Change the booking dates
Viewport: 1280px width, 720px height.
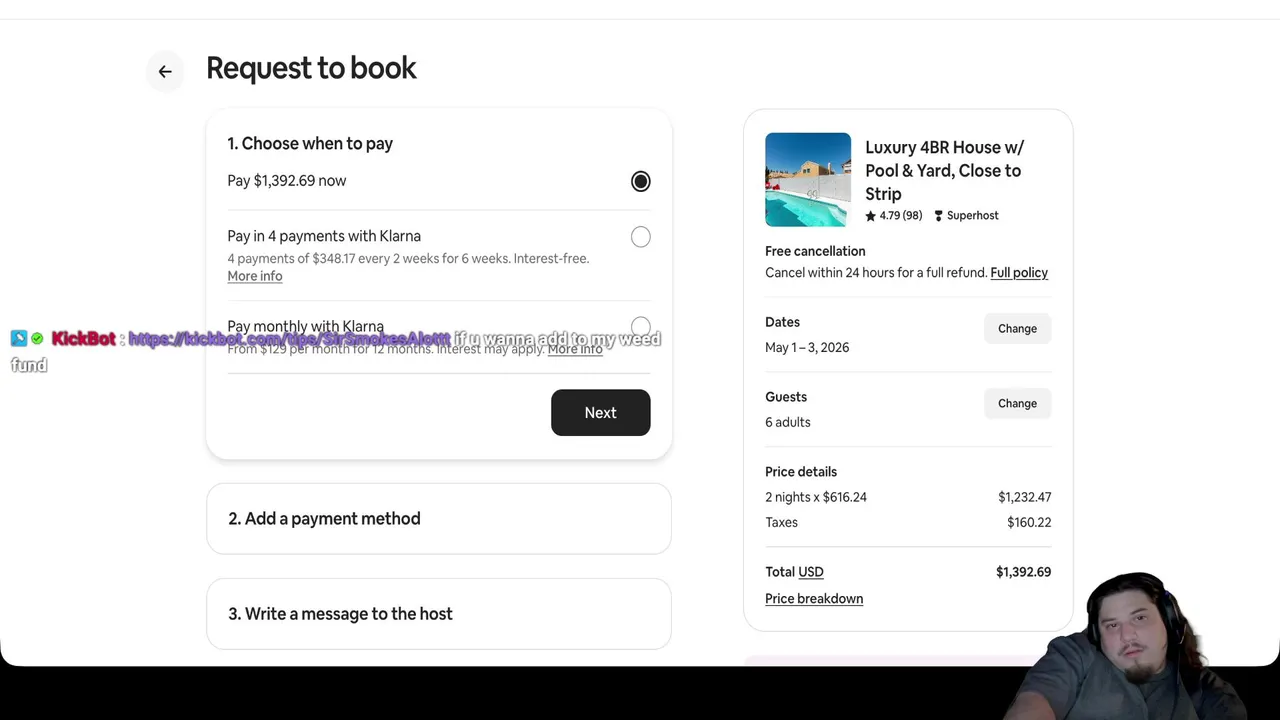point(1017,329)
